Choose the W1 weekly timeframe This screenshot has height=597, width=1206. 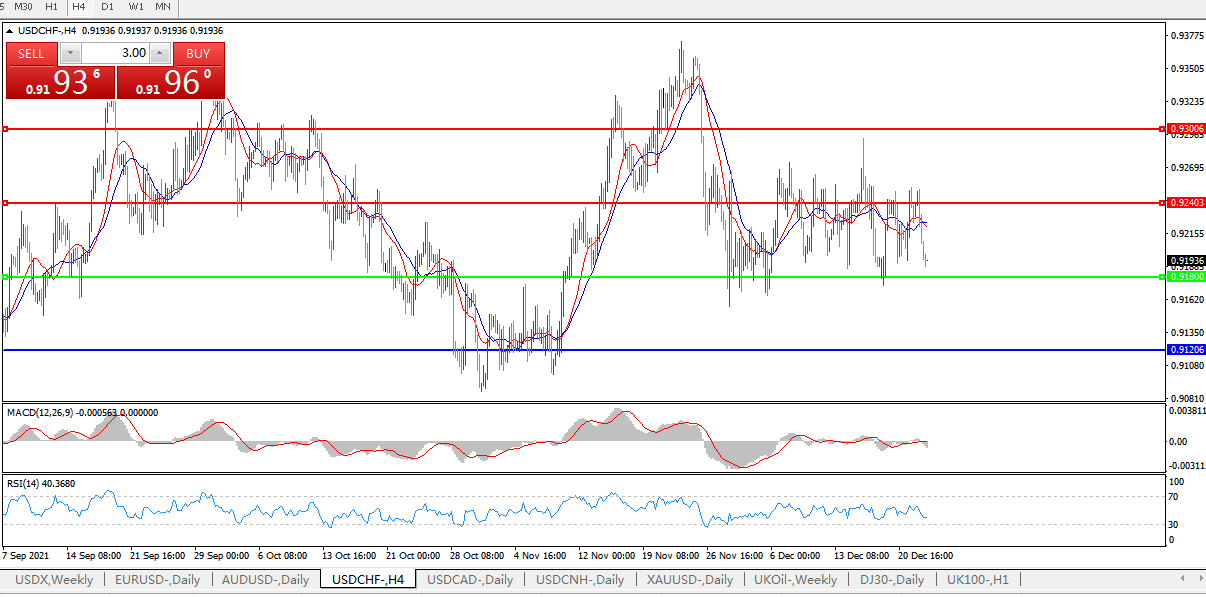135,7
